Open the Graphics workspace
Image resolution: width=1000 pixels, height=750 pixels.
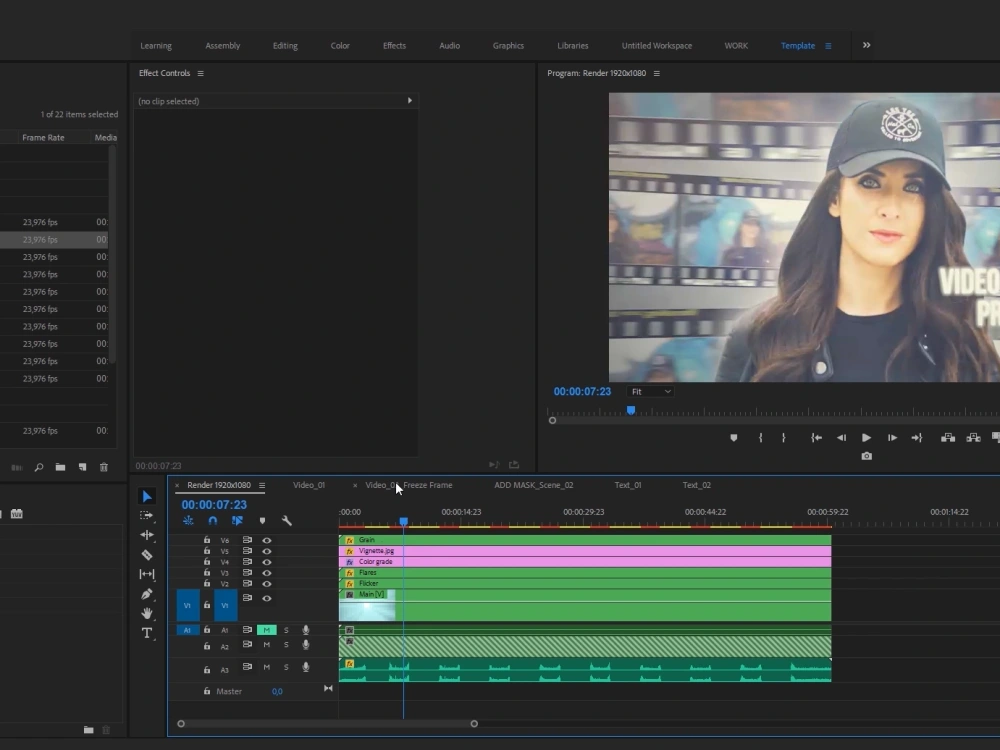pos(508,46)
